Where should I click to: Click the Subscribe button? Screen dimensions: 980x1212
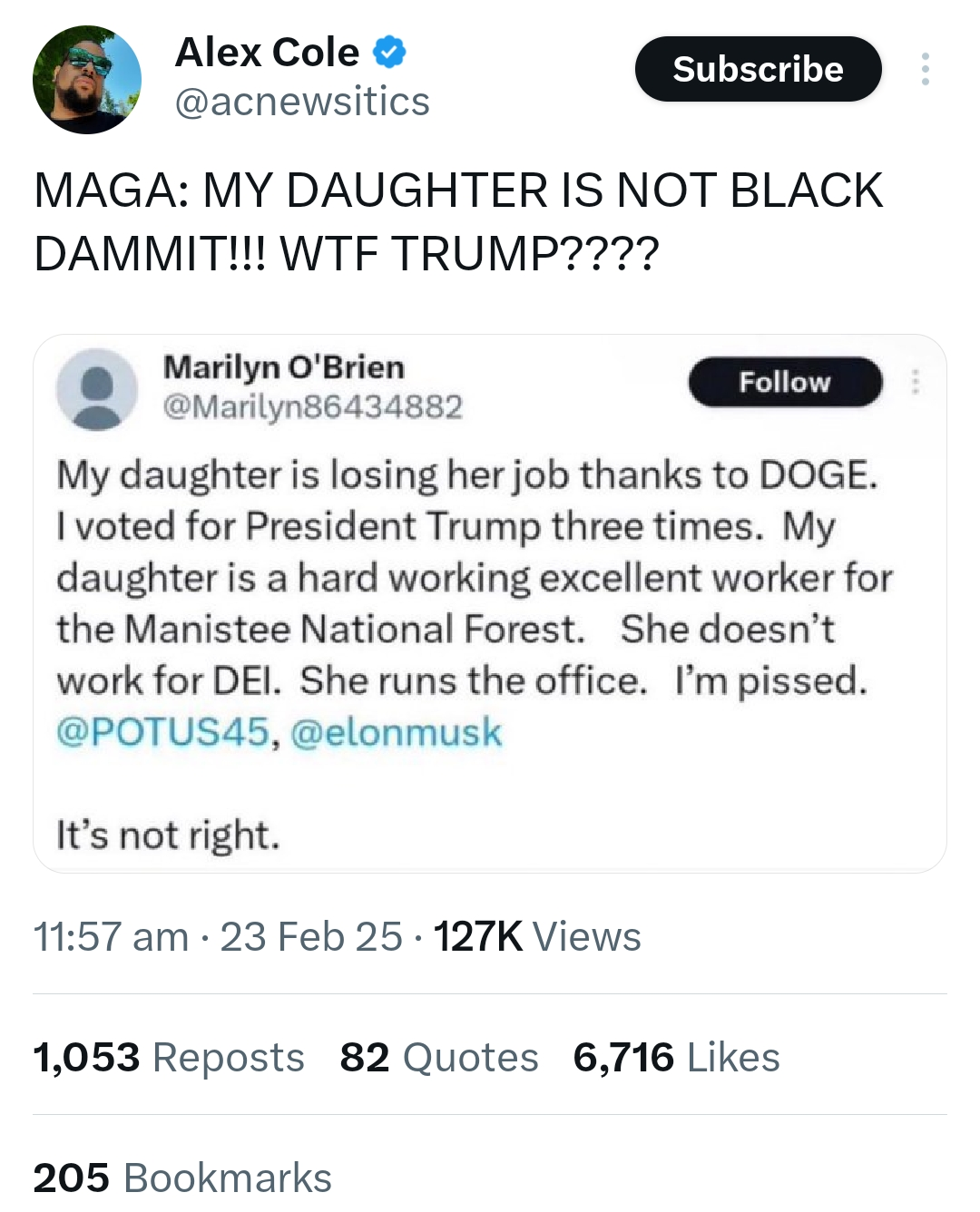[758, 69]
